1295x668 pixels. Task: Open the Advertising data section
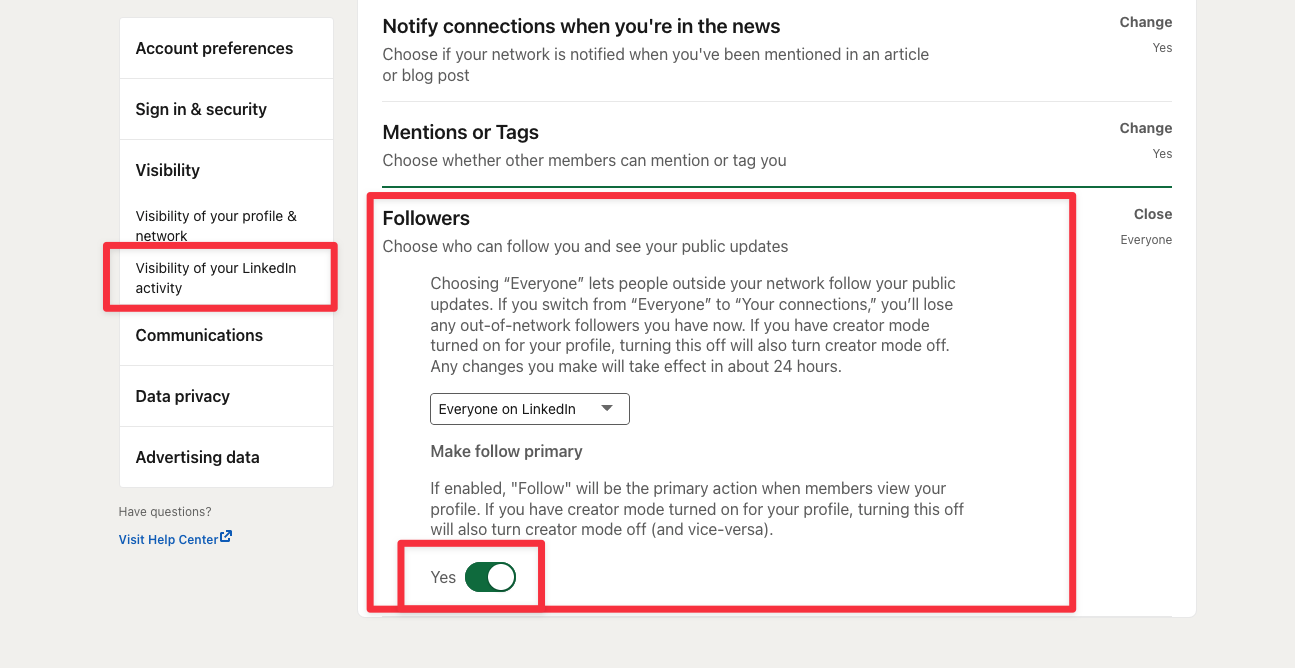pyautogui.click(x=197, y=457)
